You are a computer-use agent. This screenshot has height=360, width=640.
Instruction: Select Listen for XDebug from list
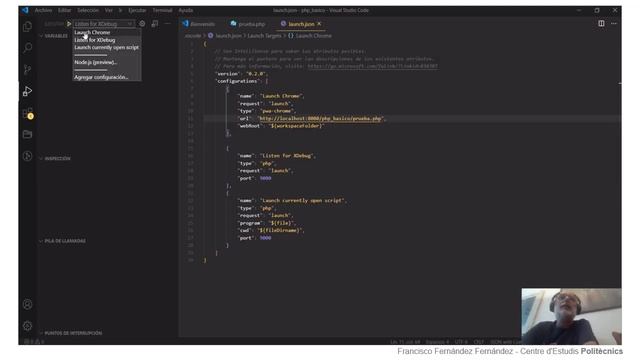click(95, 40)
